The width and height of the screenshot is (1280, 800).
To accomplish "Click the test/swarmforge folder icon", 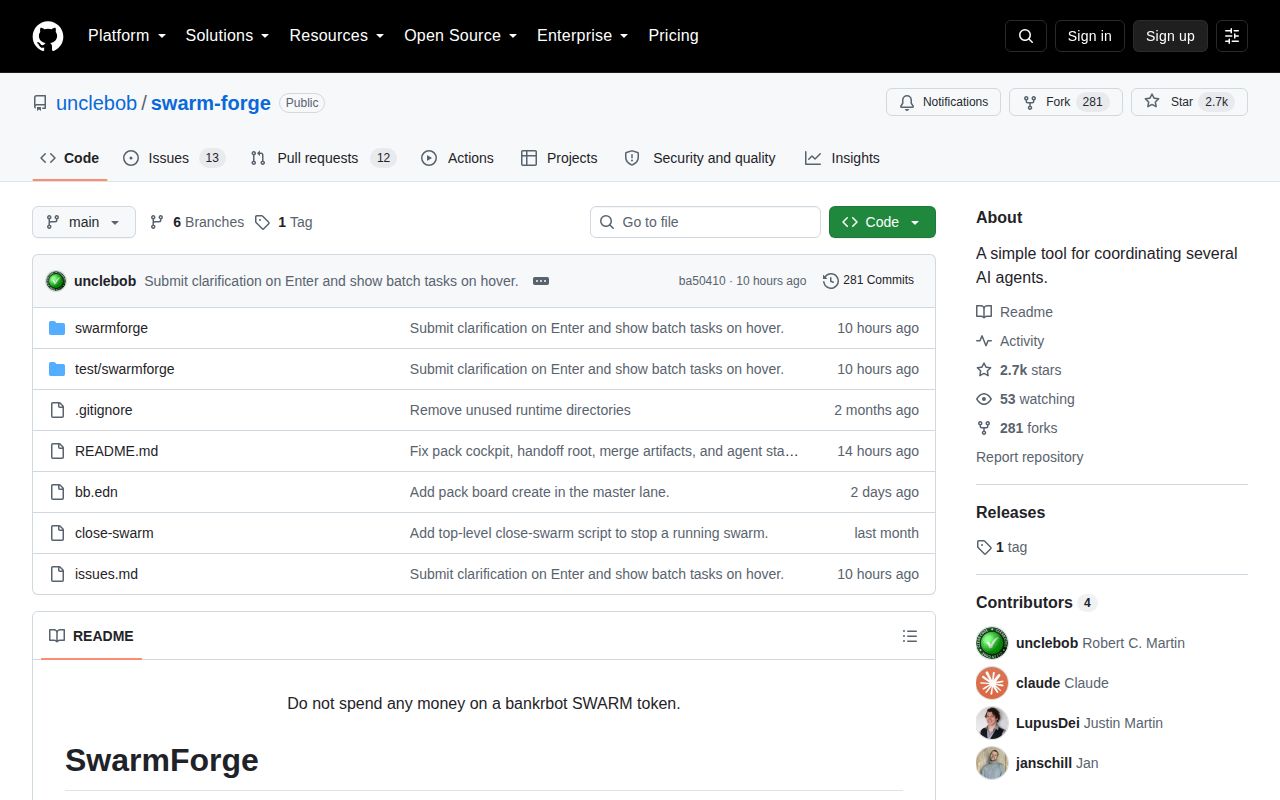I will coord(57,369).
